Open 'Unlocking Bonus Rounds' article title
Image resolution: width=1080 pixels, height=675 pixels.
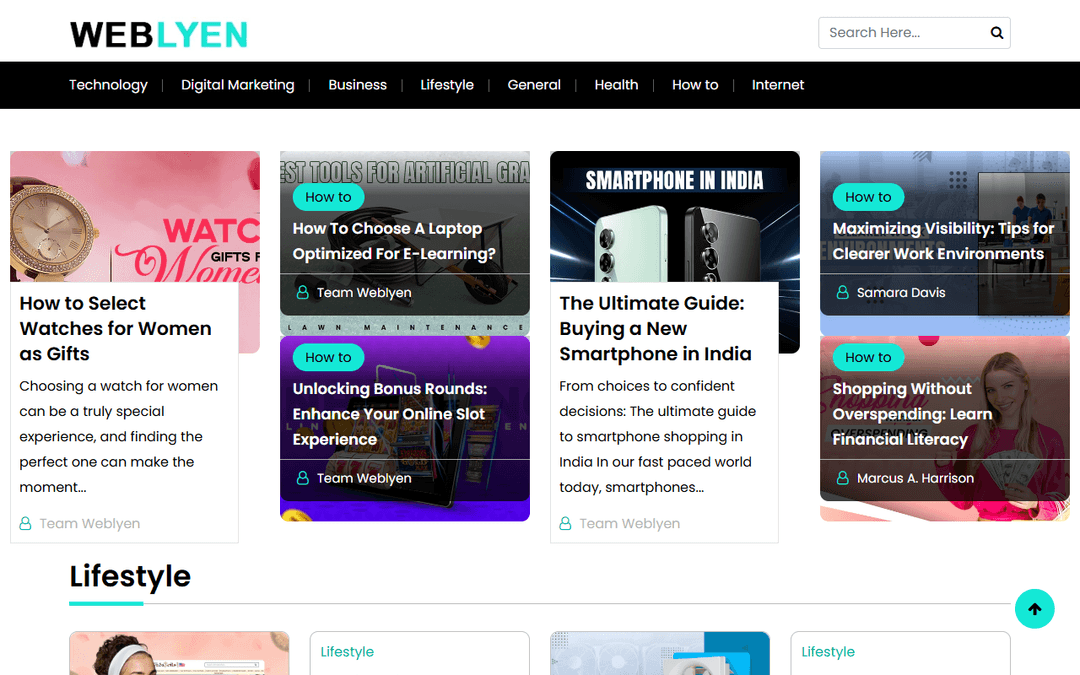pyautogui.click(x=390, y=414)
